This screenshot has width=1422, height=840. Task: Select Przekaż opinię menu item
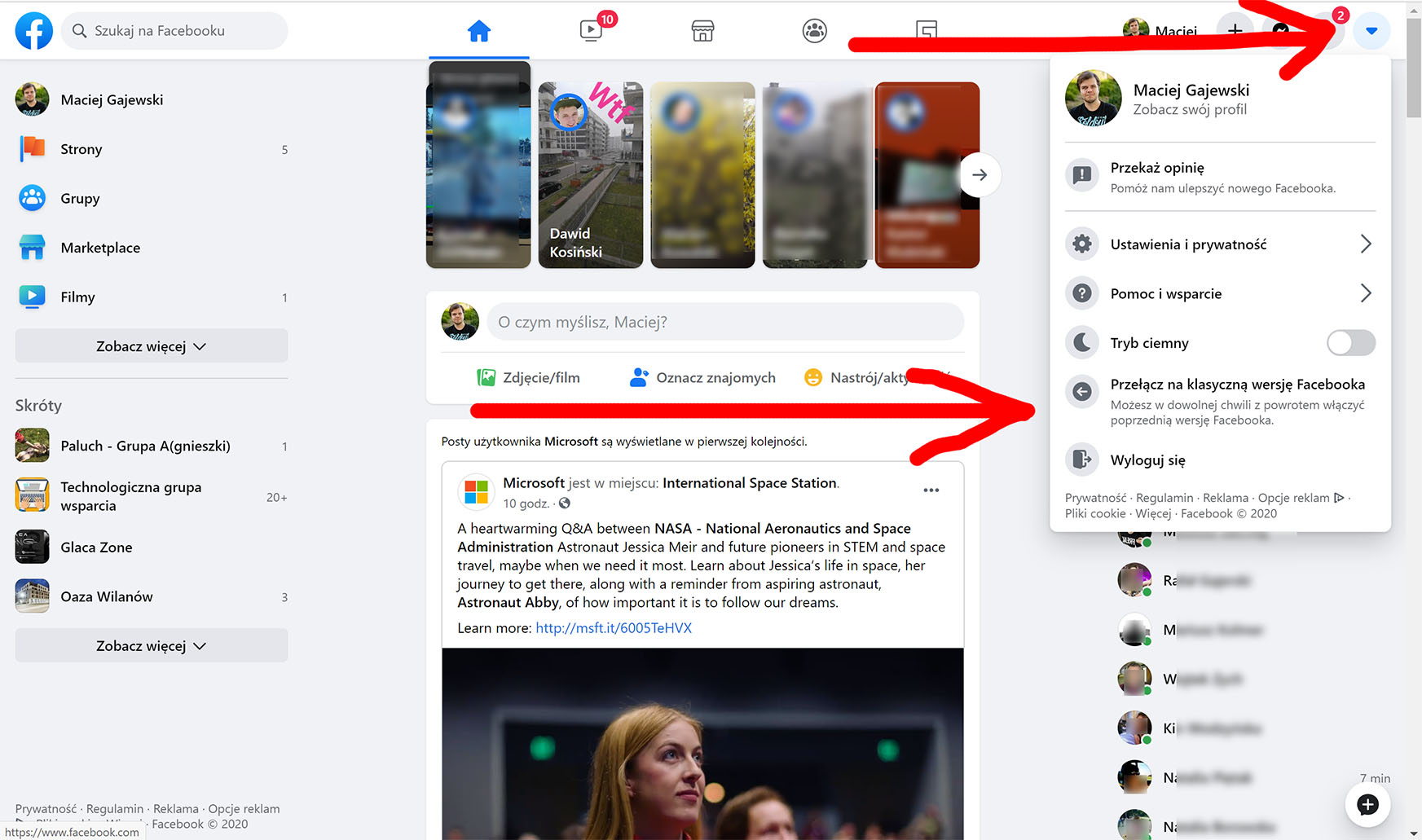pos(1220,177)
